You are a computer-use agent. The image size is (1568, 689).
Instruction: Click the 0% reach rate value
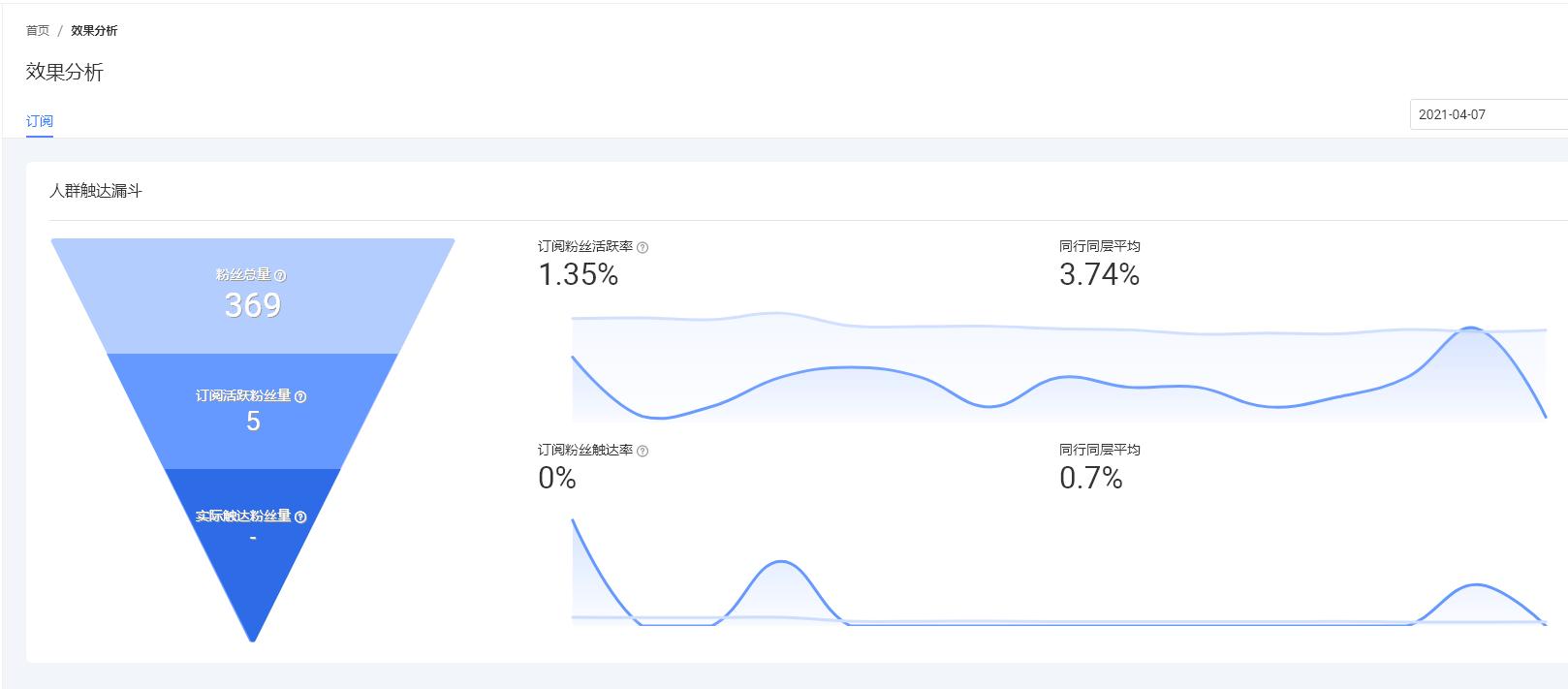pos(557,479)
